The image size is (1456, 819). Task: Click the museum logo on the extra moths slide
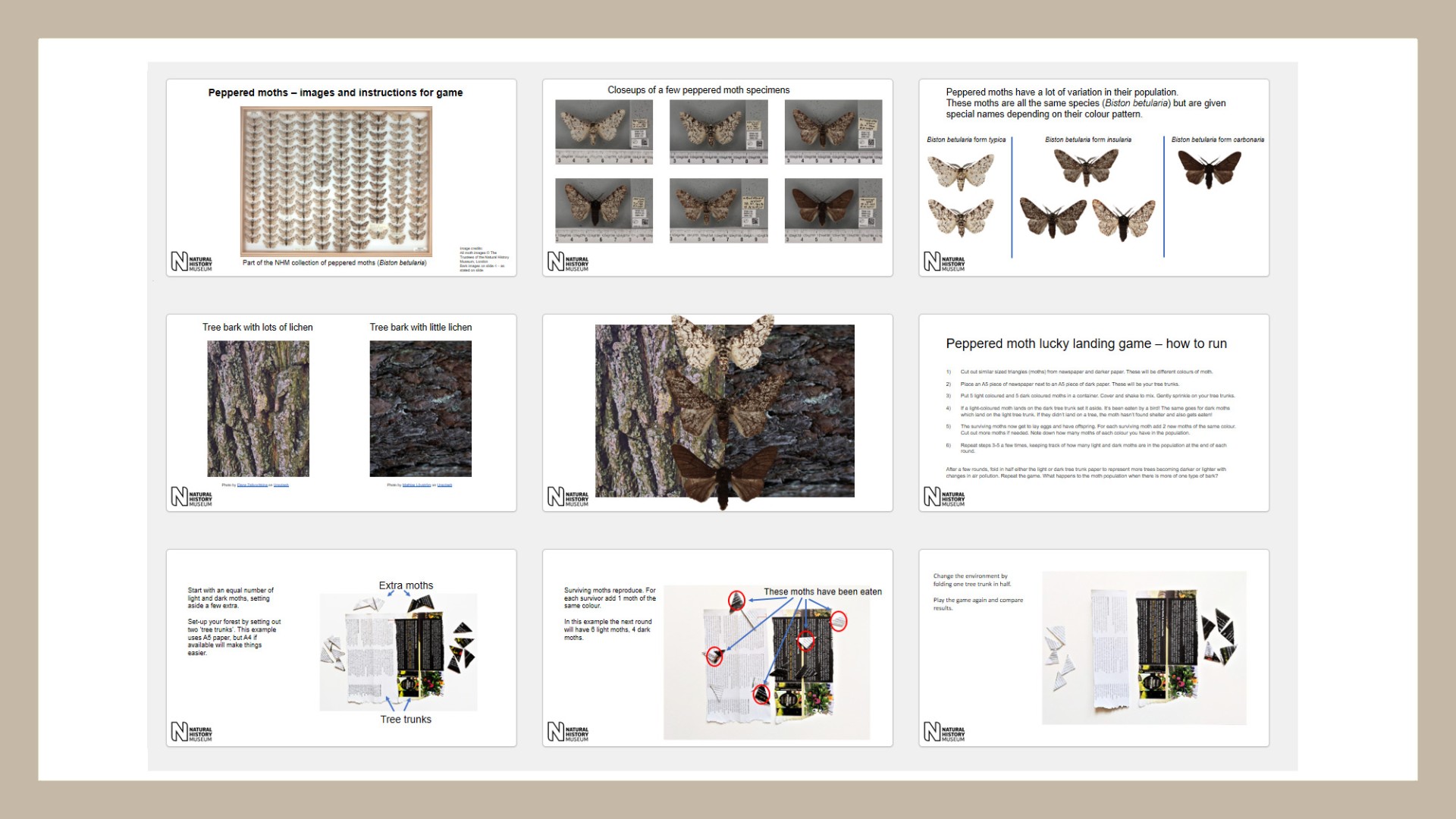coord(191,733)
